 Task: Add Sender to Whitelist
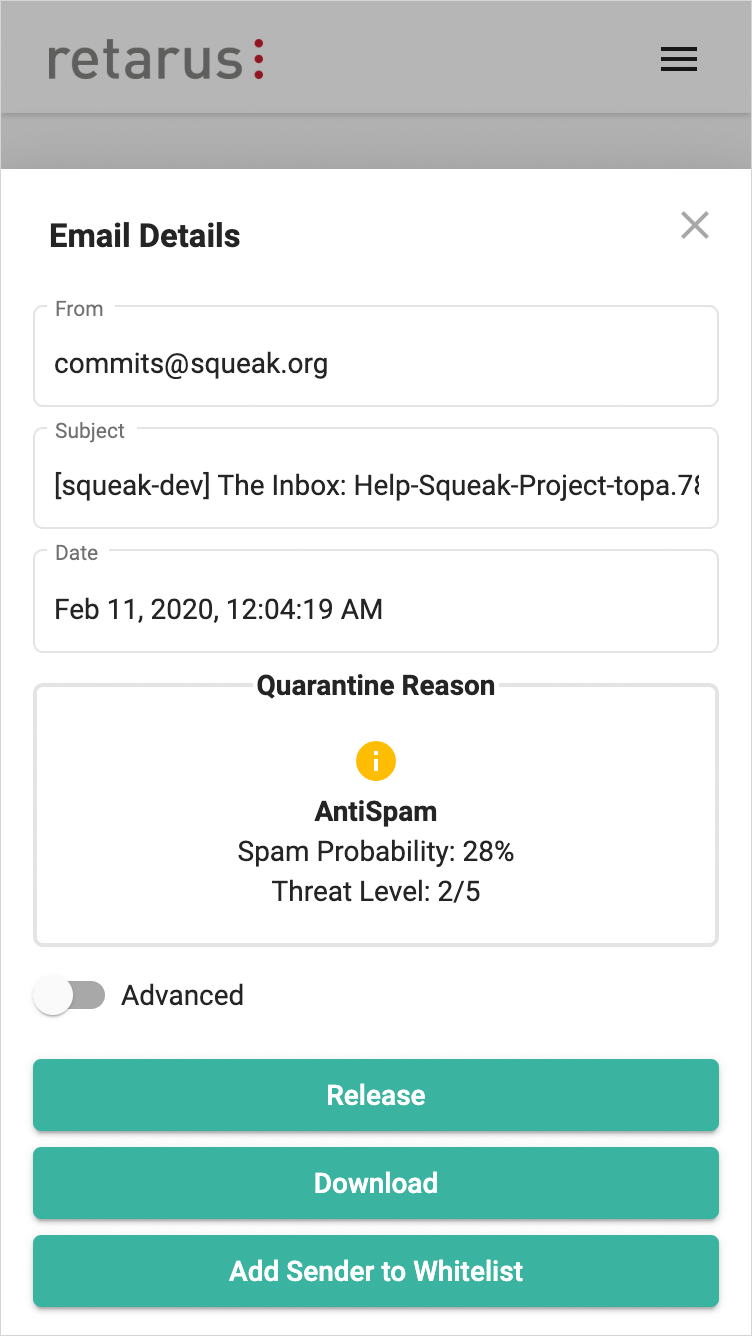pyautogui.click(x=376, y=1271)
